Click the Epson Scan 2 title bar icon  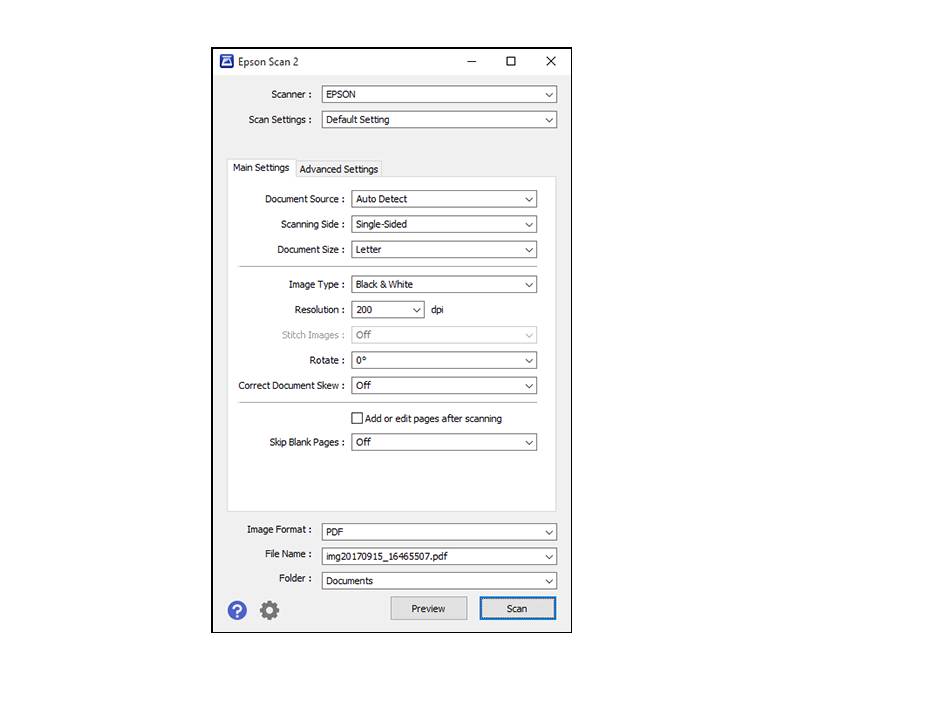click(x=227, y=61)
